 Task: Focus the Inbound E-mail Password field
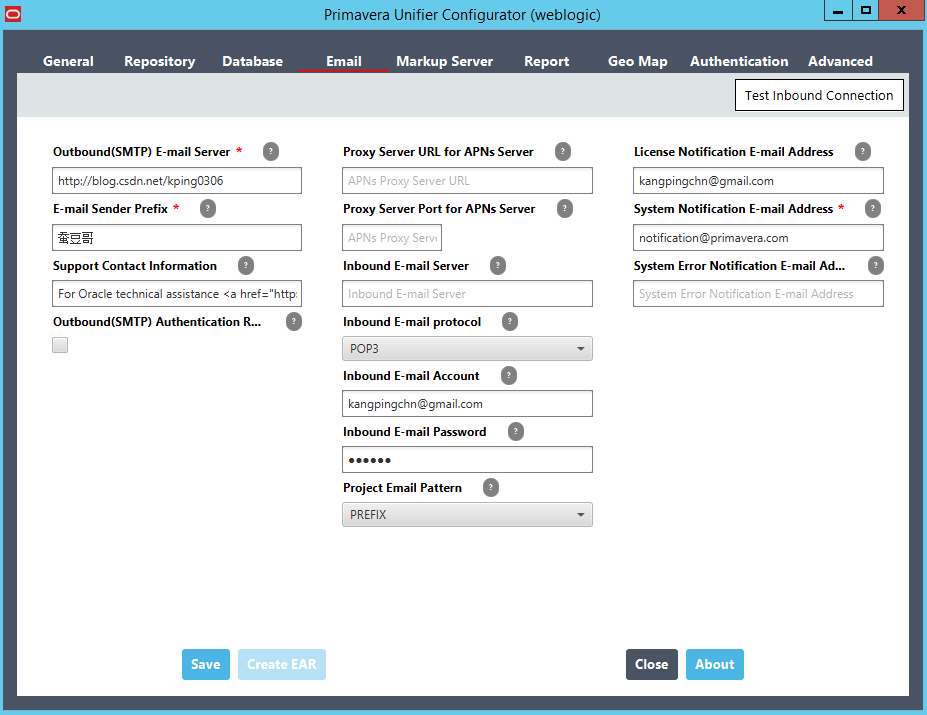pyautogui.click(x=467, y=460)
